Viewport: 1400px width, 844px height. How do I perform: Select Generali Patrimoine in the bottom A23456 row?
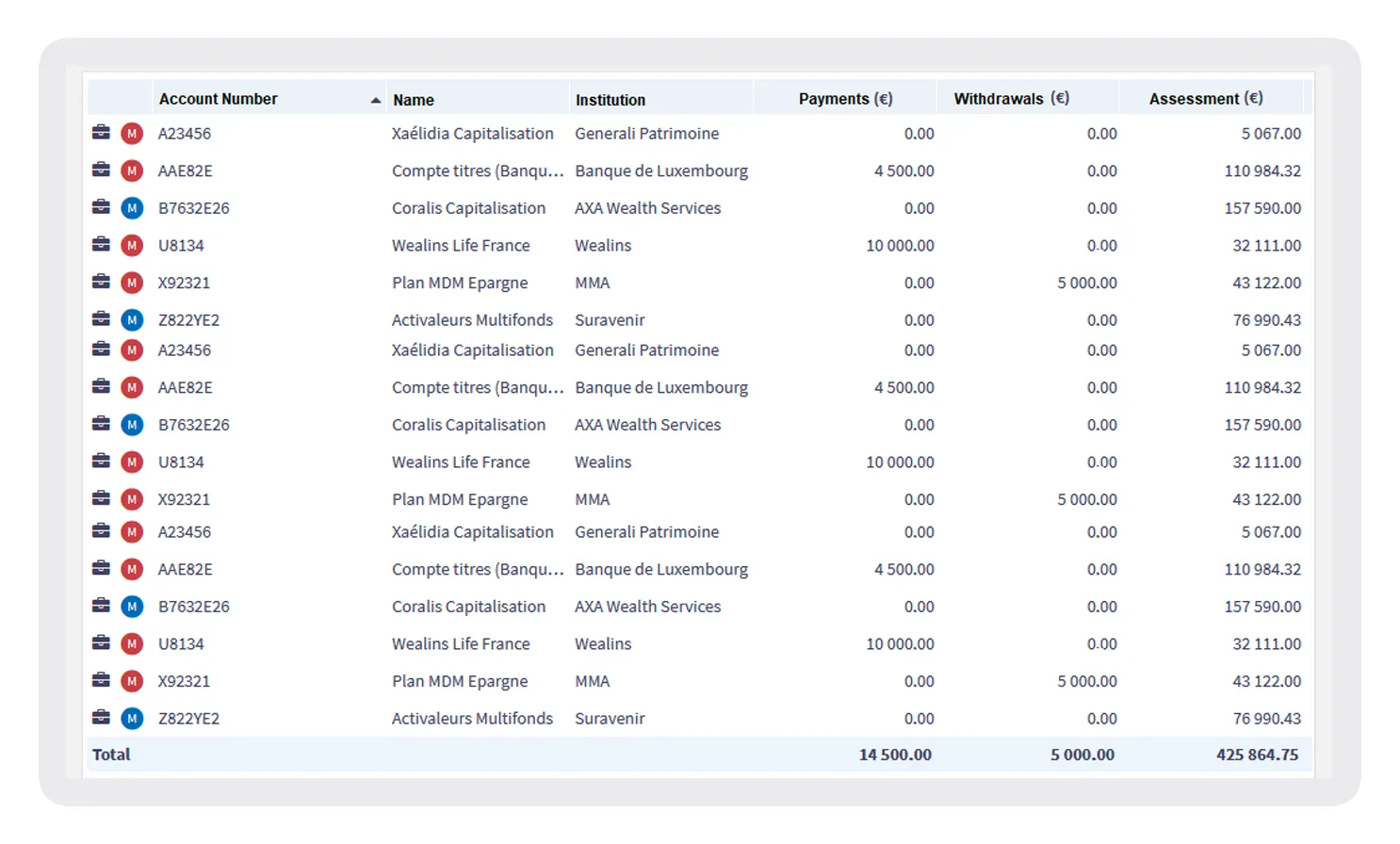click(x=646, y=532)
